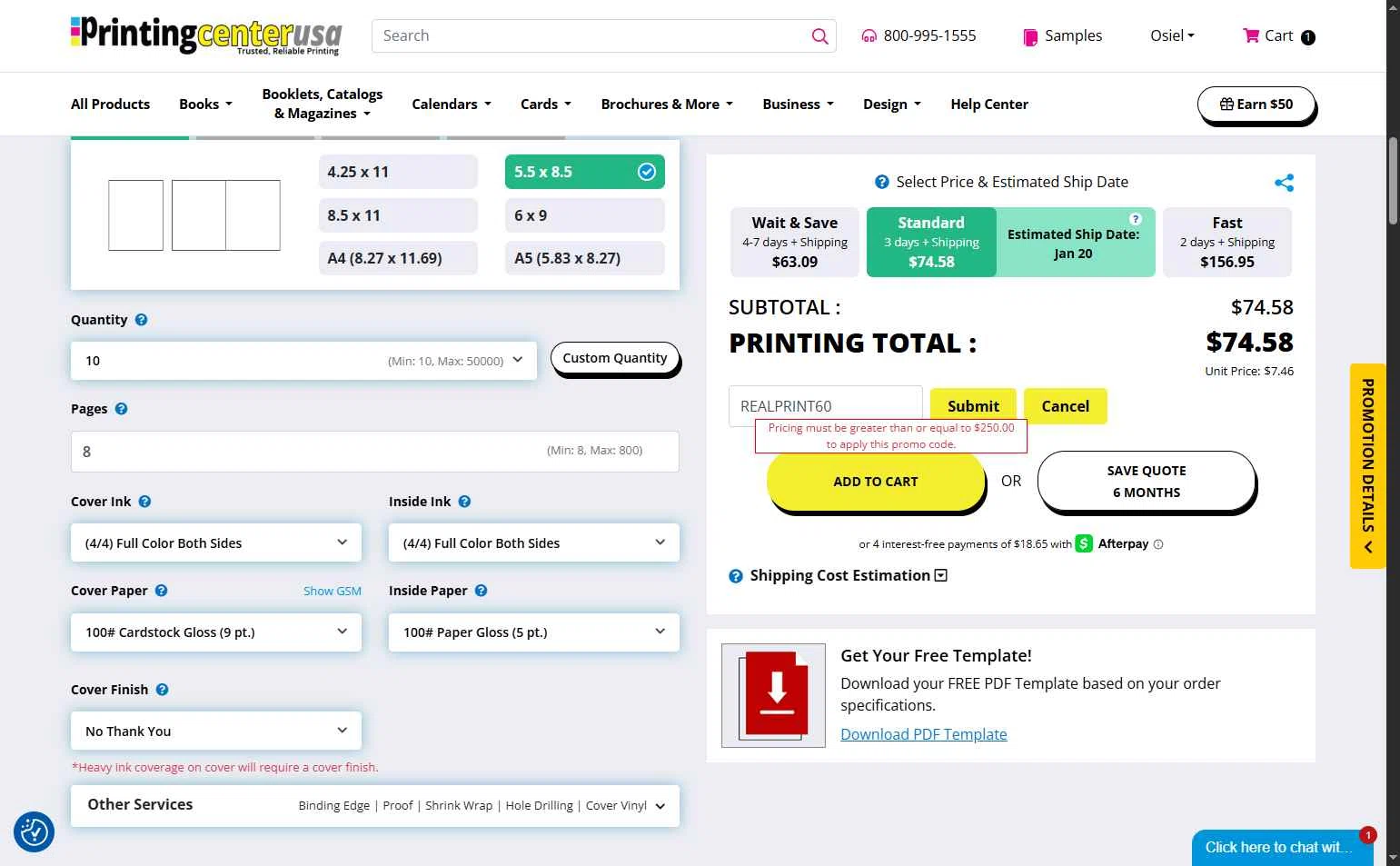Screen dimensions: 1400x866
Task: Open All Products menu
Action: click(x=110, y=105)
